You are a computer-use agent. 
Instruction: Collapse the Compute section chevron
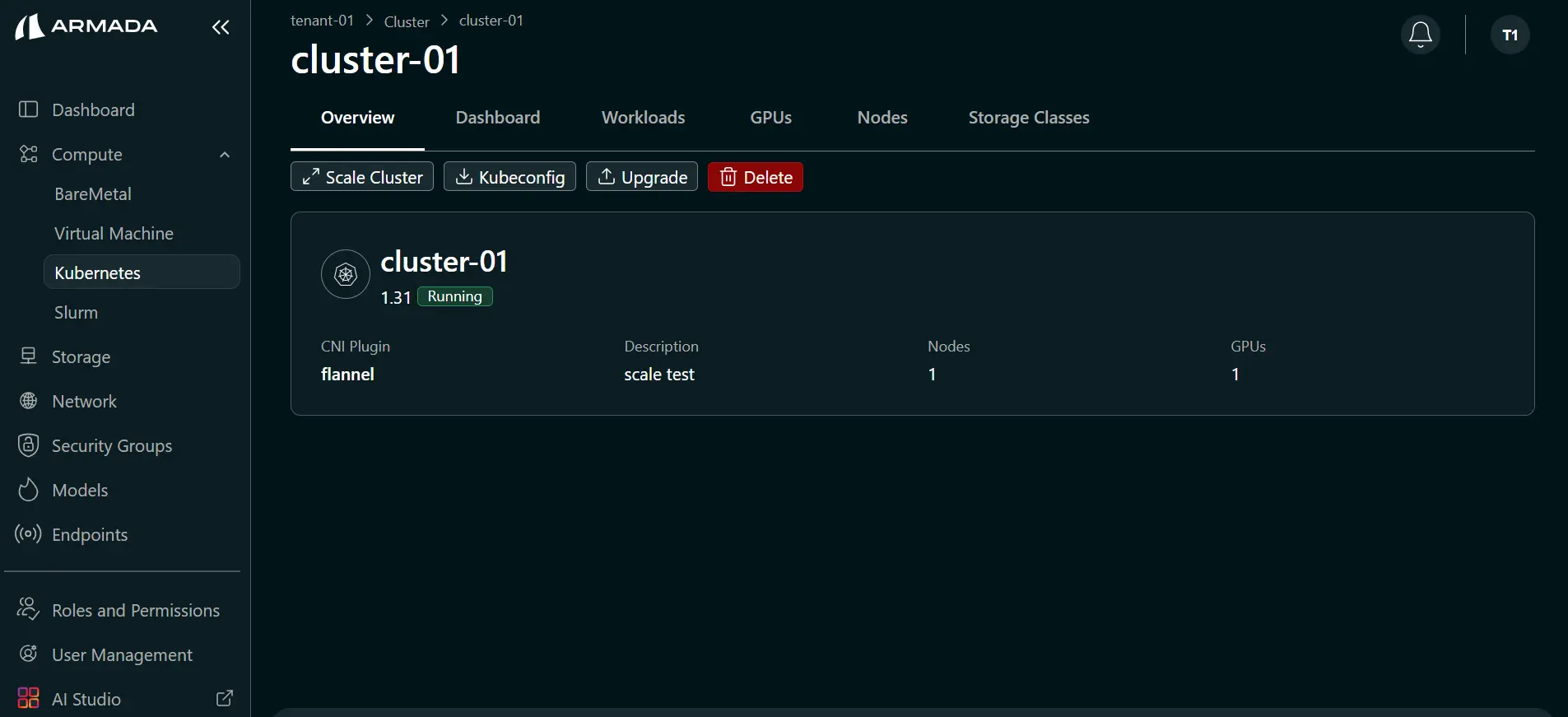(x=225, y=155)
